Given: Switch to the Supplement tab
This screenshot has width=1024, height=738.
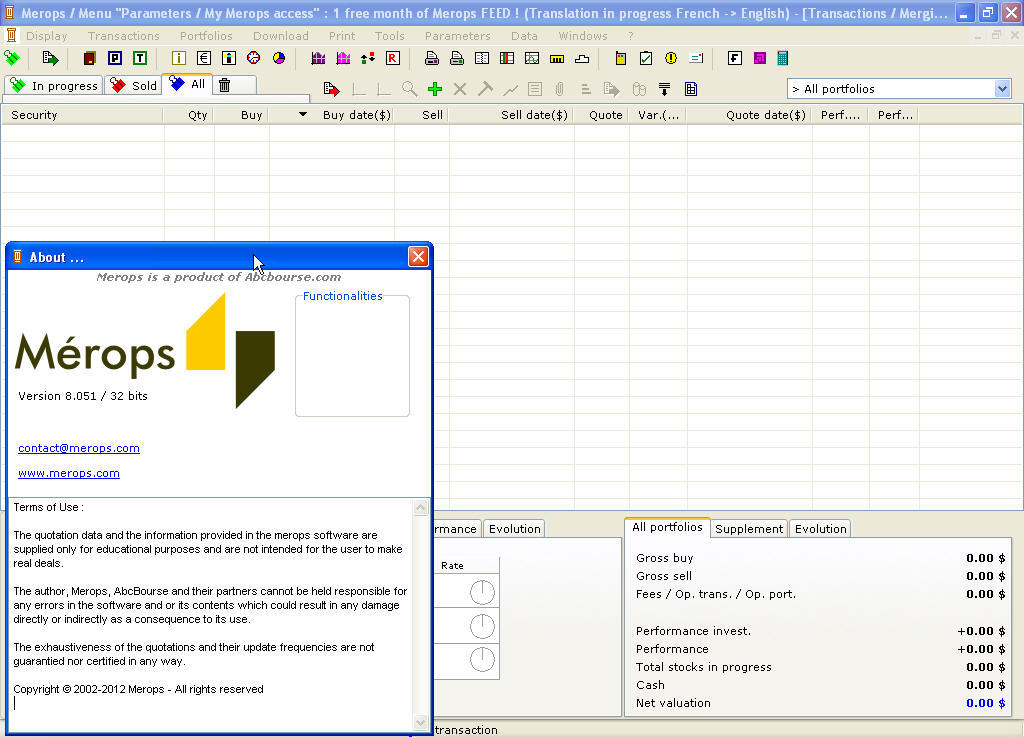Looking at the screenshot, I should click(748, 528).
